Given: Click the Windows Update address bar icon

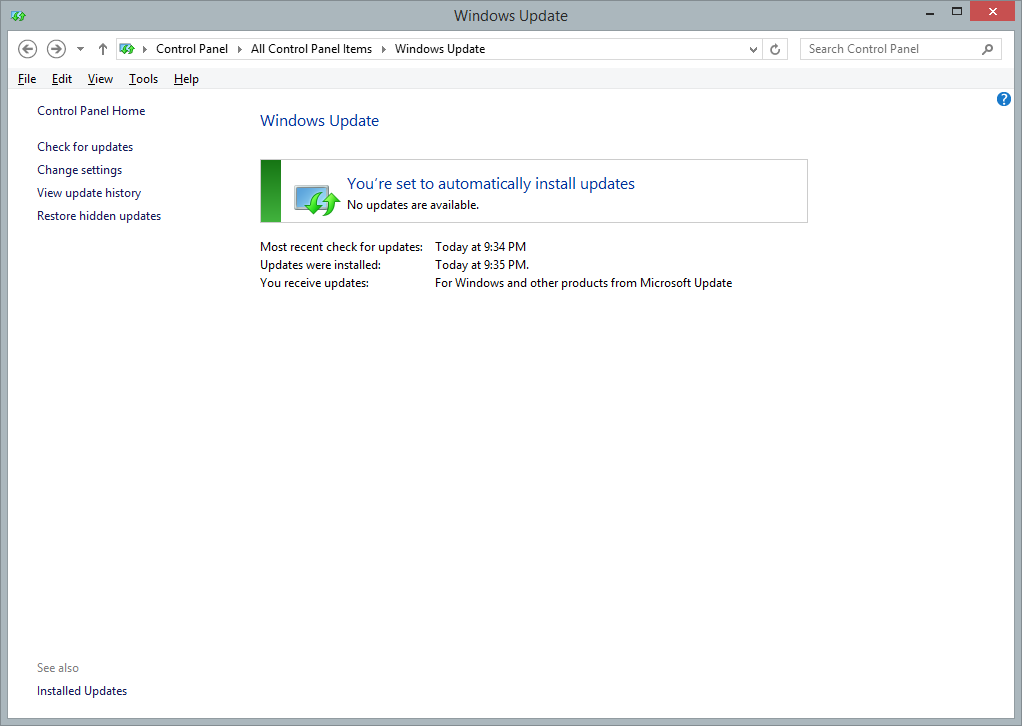Looking at the screenshot, I should coord(127,49).
